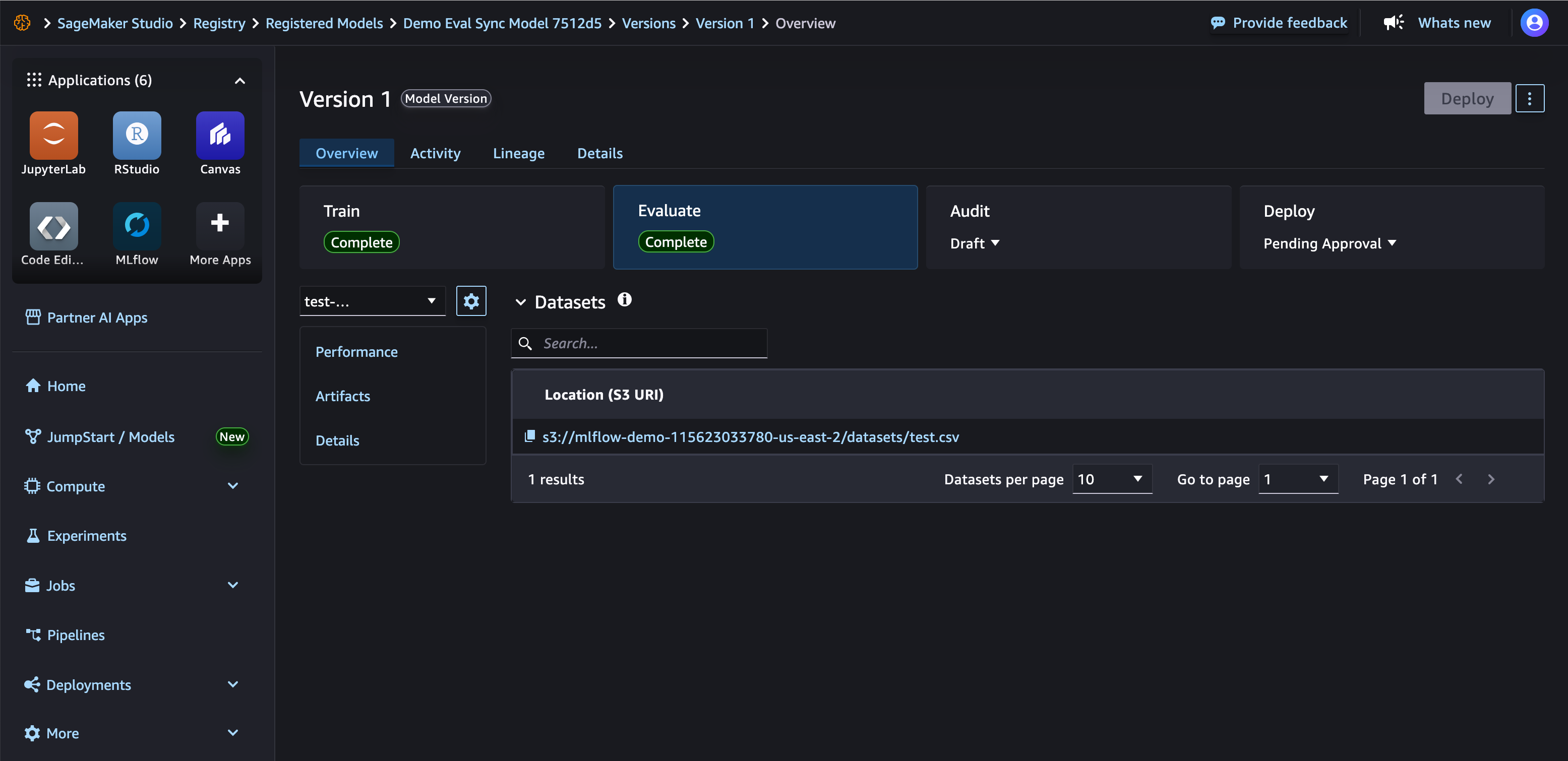Expand the Jobs sidebar section
This screenshot has height=761, width=1568.
(232, 585)
